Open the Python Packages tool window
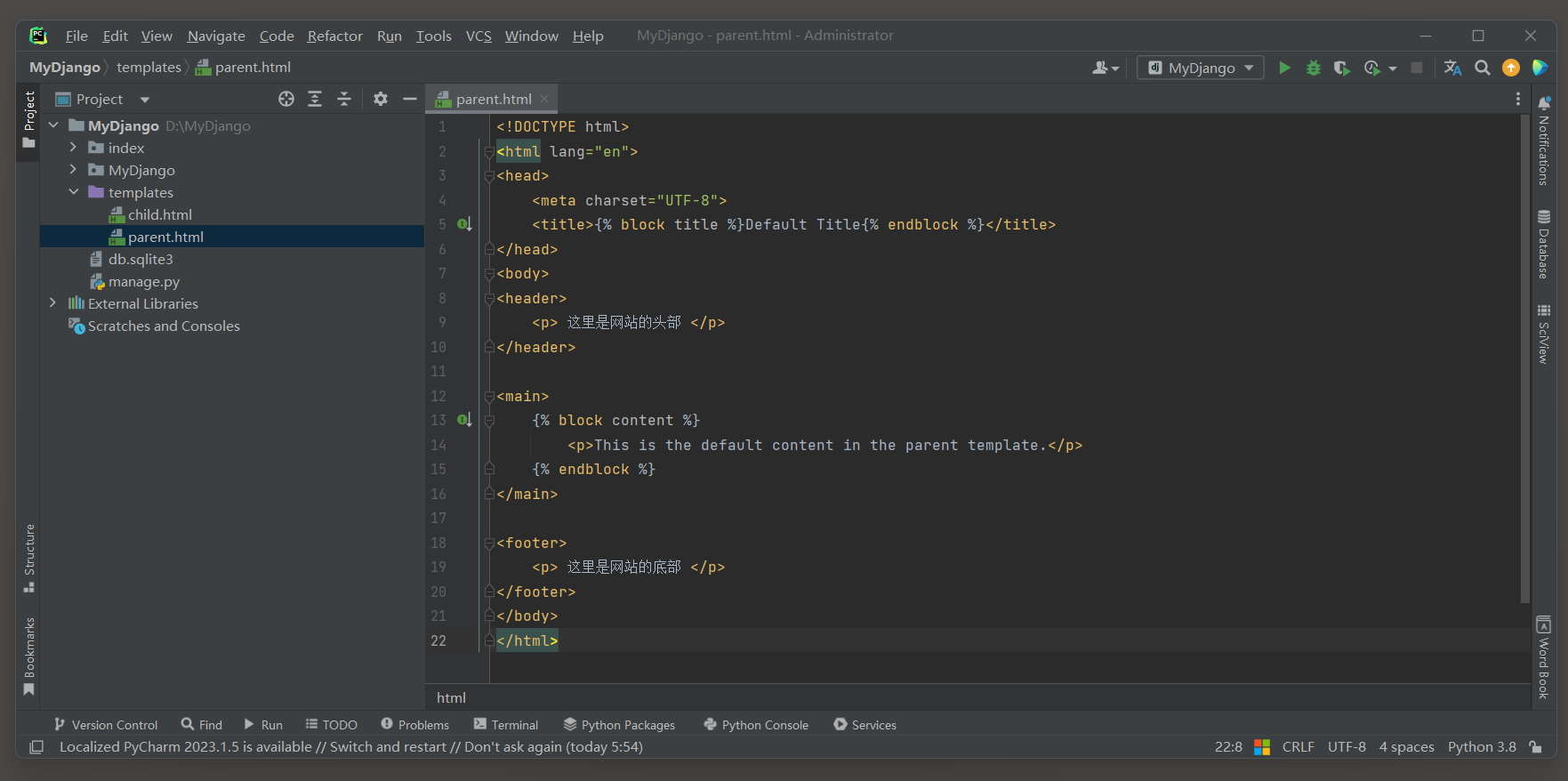This screenshot has width=1568, height=781. coord(620,725)
